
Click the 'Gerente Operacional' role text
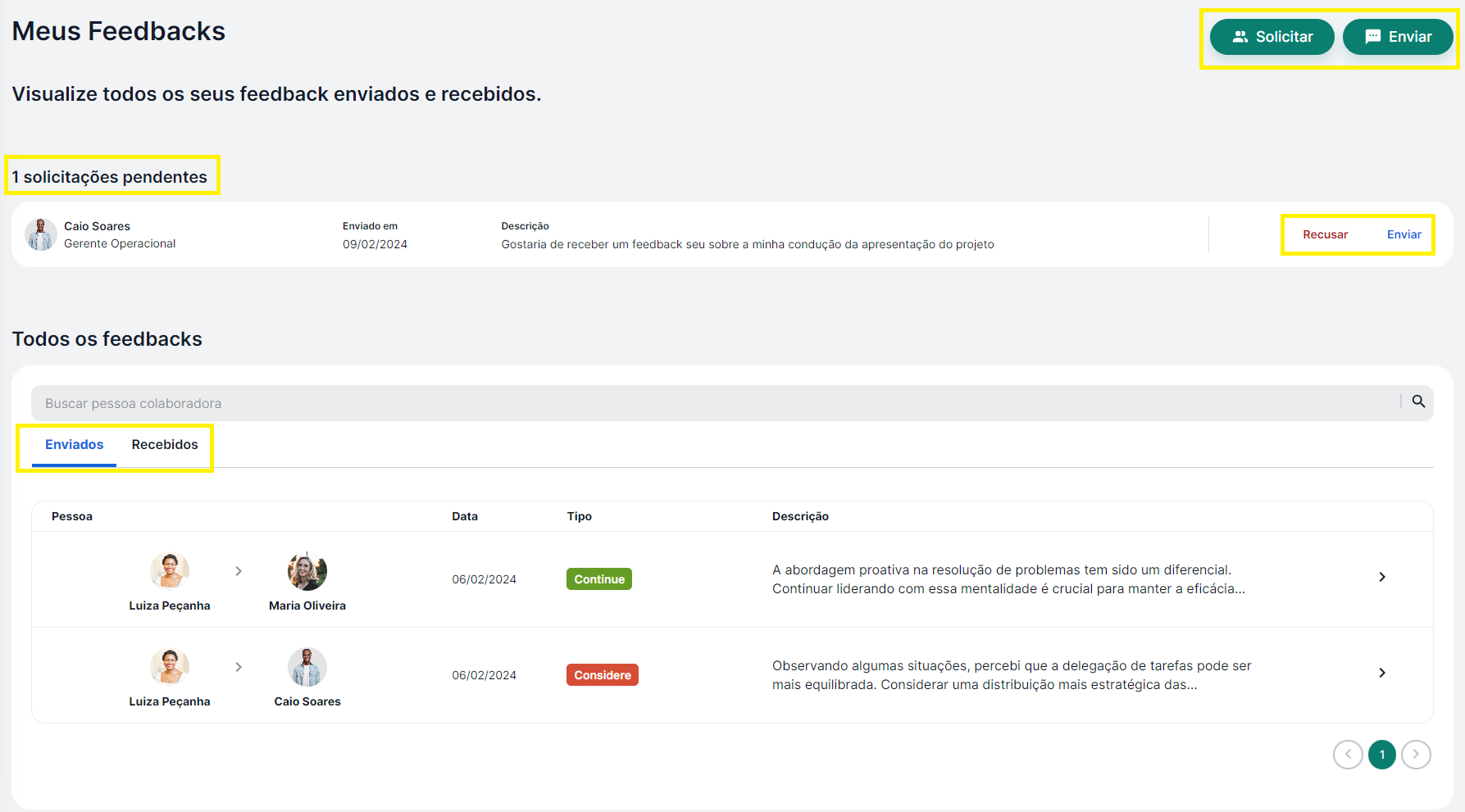pos(120,243)
